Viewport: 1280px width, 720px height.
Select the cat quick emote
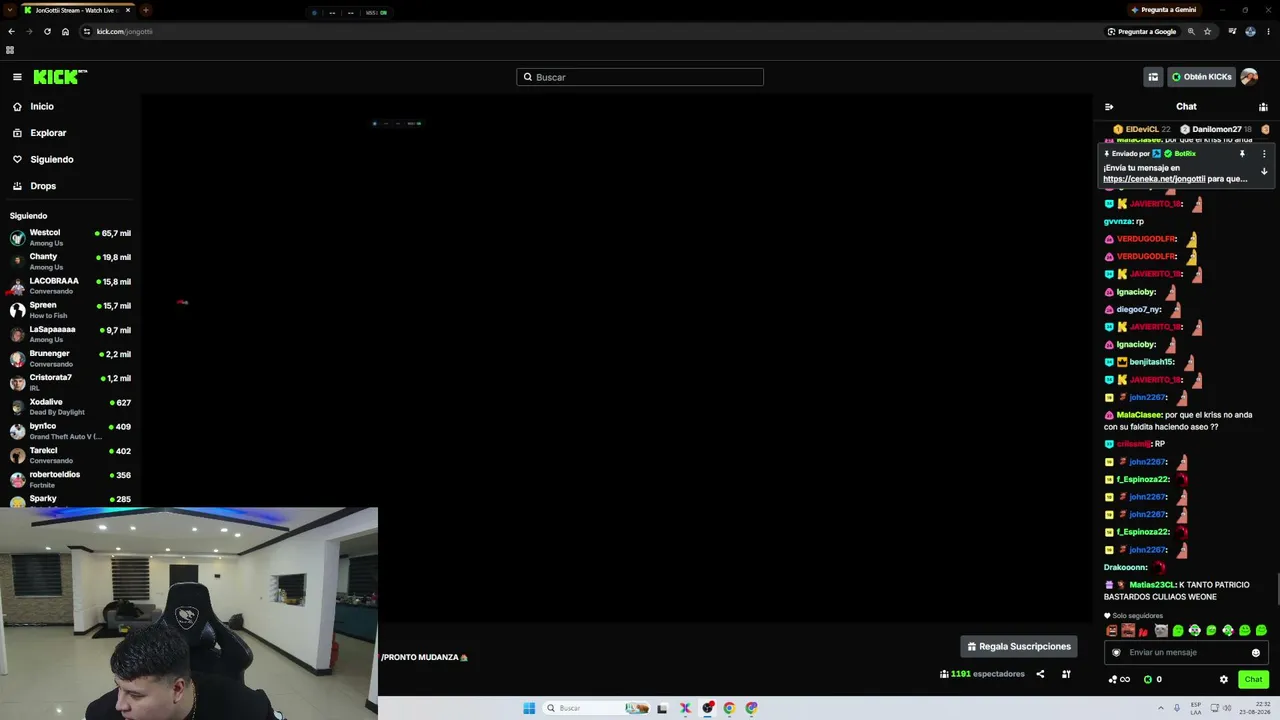(1161, 631)
